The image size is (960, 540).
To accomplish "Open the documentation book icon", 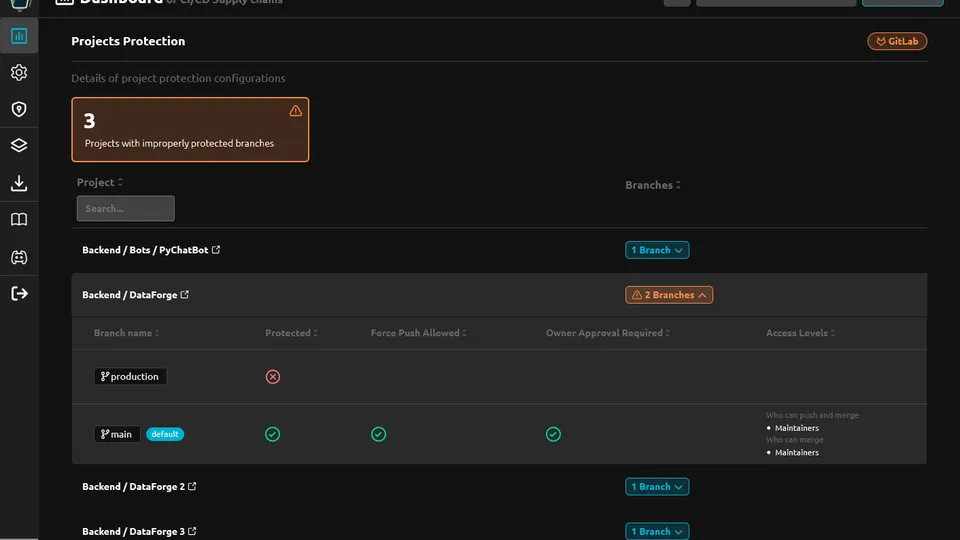I will tap(19, 220).
